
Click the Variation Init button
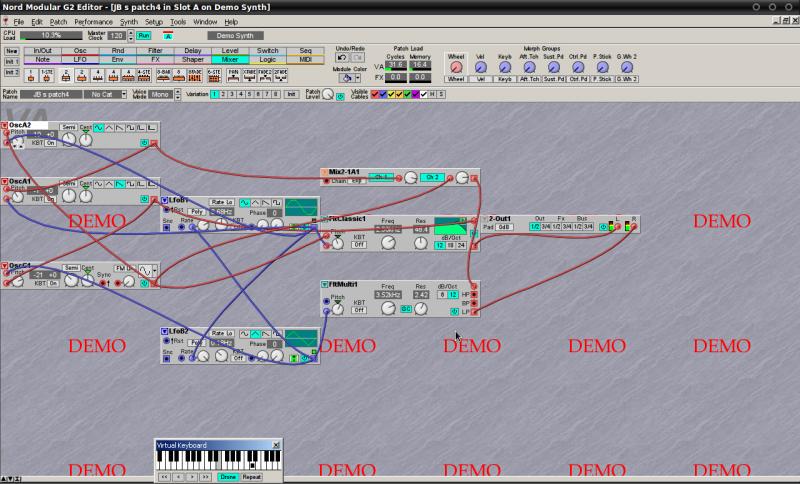291,94
